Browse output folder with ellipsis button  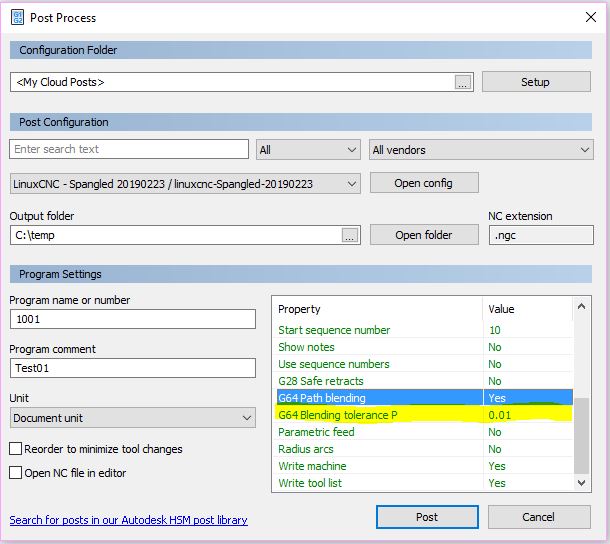[349, 235]
